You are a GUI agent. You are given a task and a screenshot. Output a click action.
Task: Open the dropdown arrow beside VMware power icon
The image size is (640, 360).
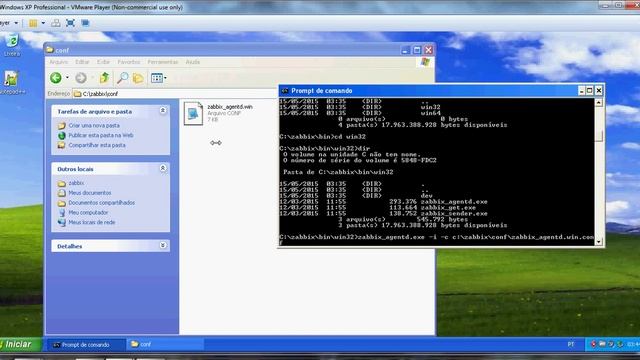pyautogui.click(x=43, y=23)
